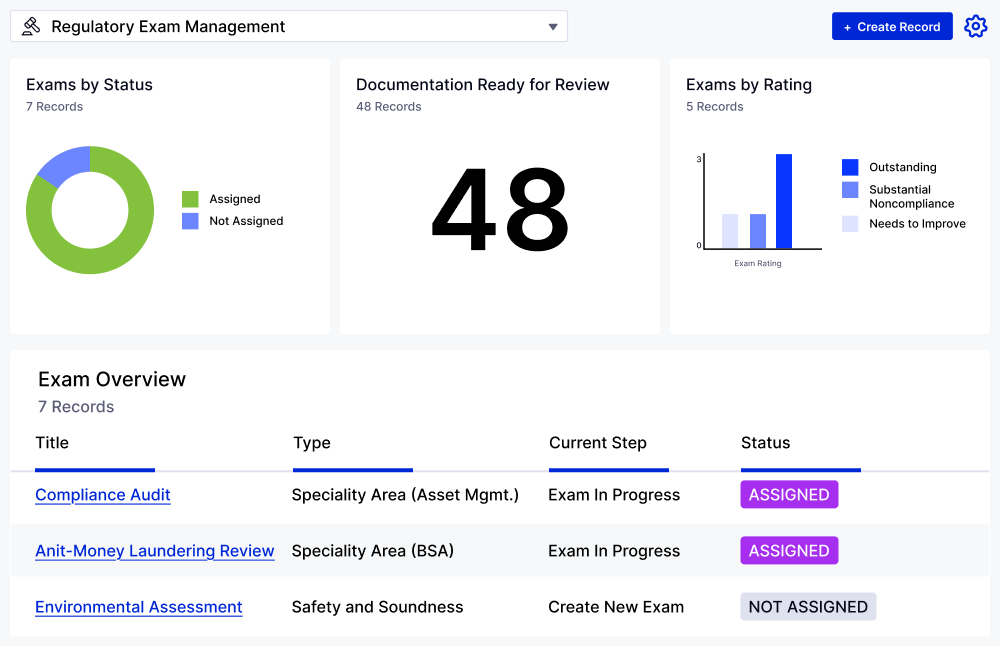Click the NOT ASSIGNED badge on Environmental Assessment
This screenshot has width=1000, height=646.
808,606
